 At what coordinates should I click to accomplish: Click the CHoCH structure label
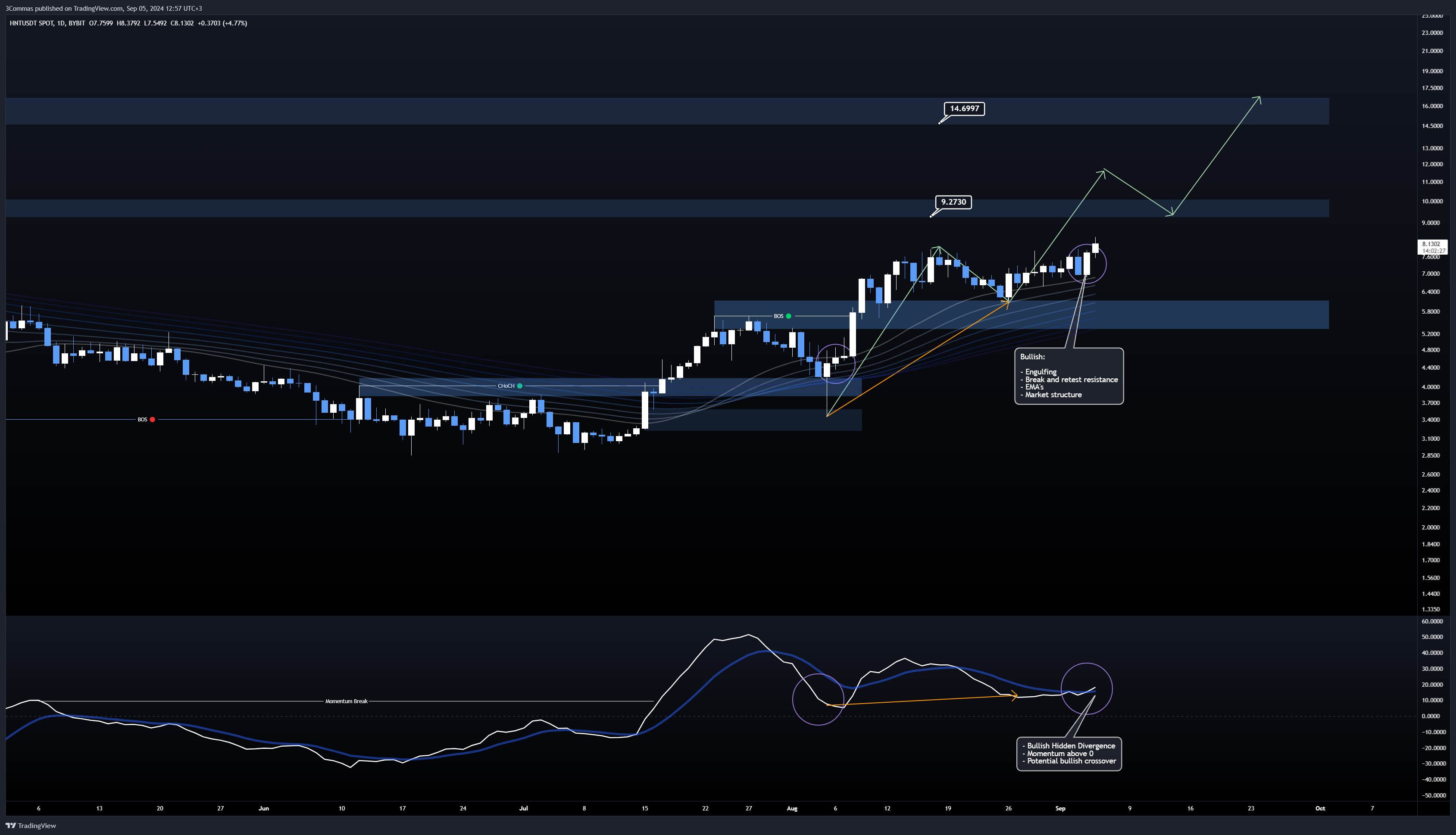(x=506, y=386)
